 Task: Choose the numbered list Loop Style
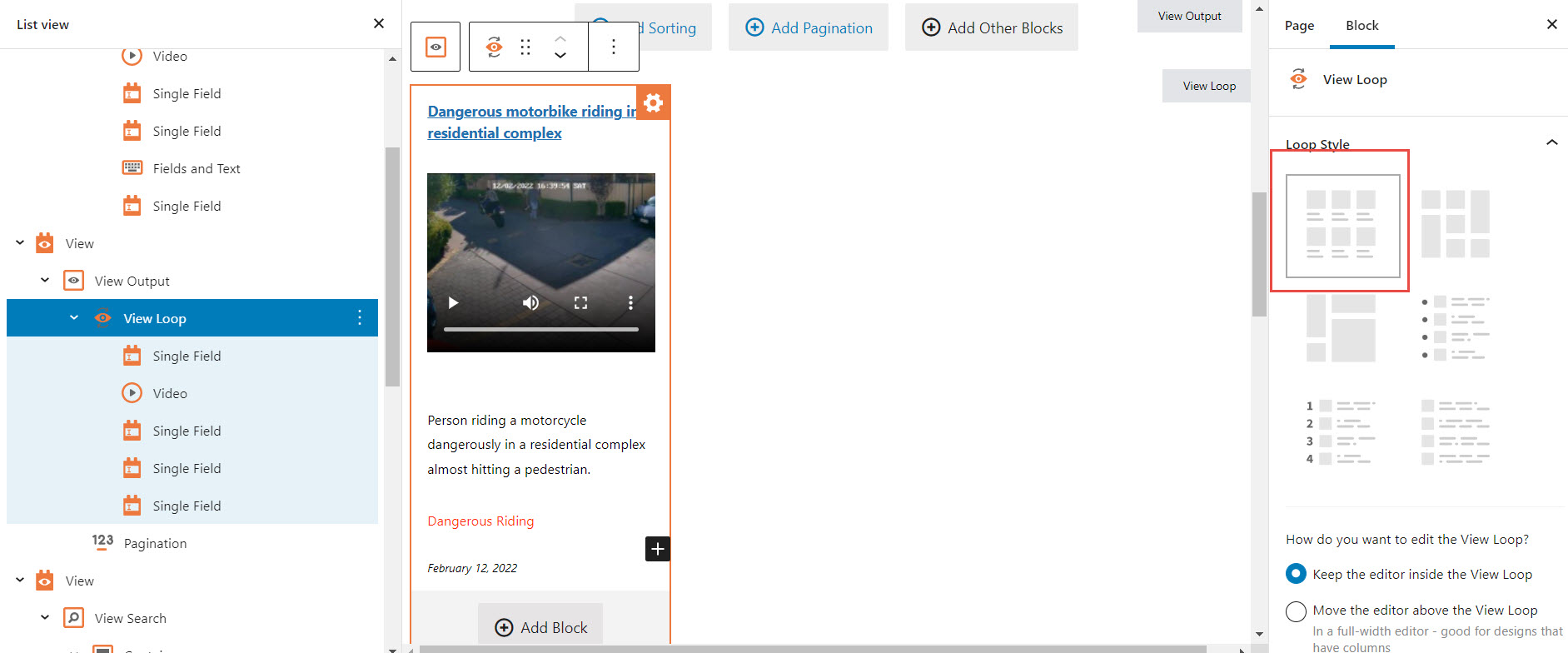pyautogui.click(x=1341, y=431)
